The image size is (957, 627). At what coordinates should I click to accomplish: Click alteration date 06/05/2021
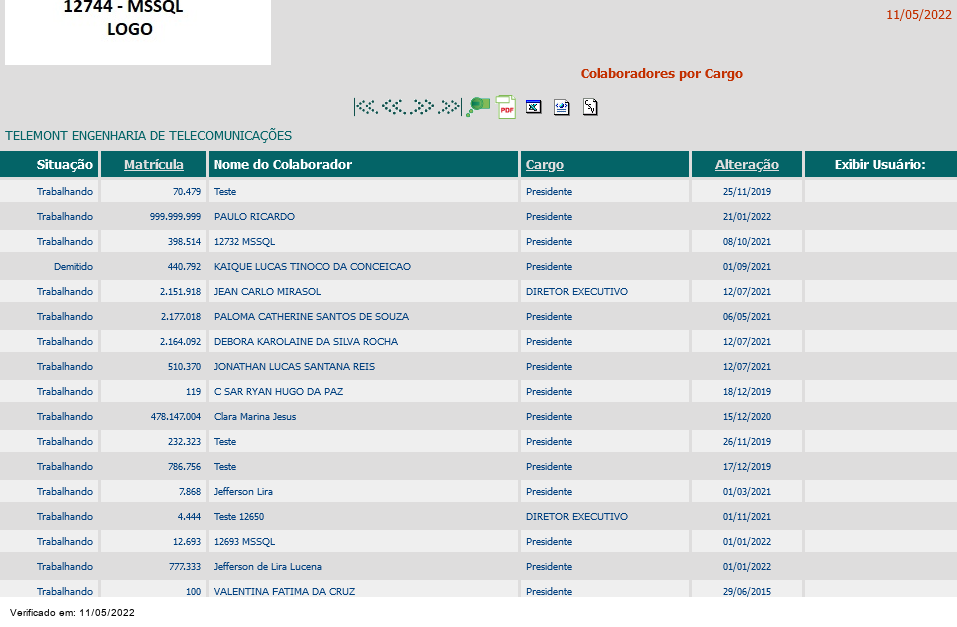pos(747,317)
